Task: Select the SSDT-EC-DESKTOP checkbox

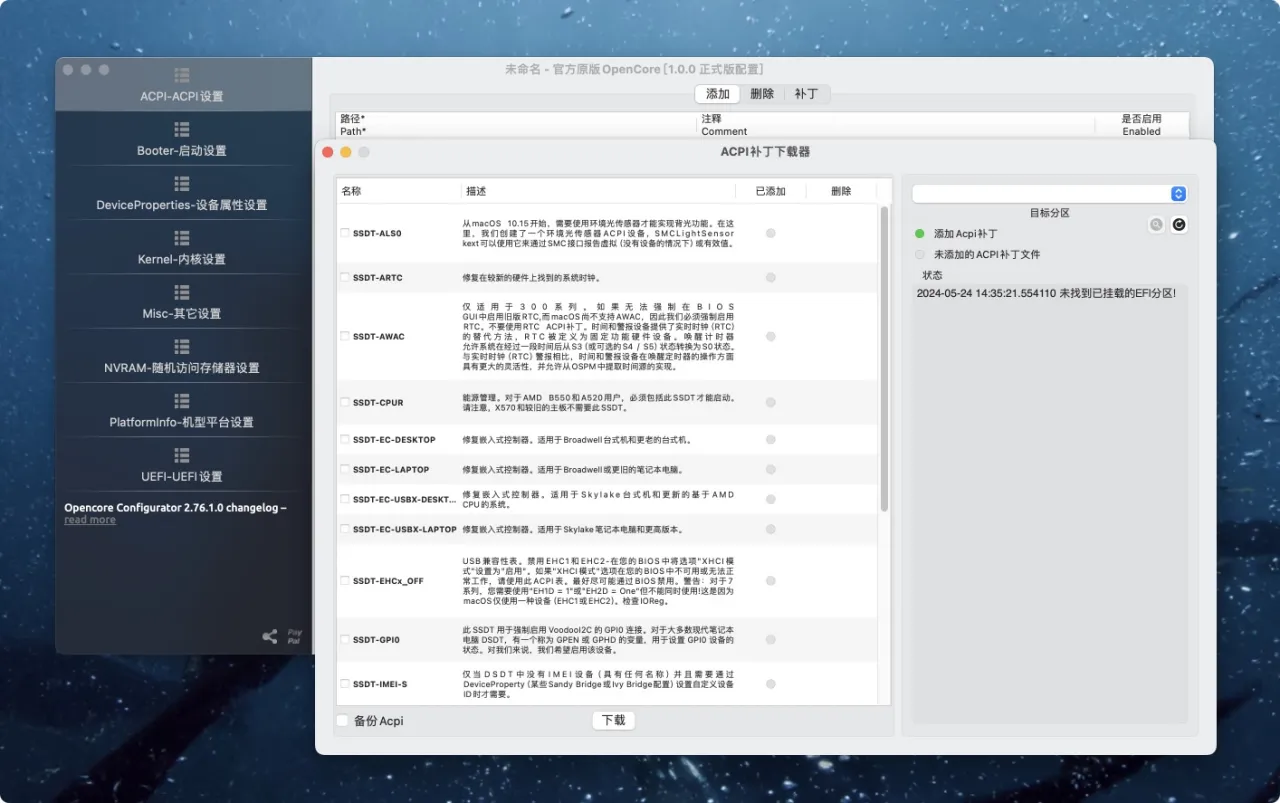Action: pyautogui.click(x=345, y=440)
